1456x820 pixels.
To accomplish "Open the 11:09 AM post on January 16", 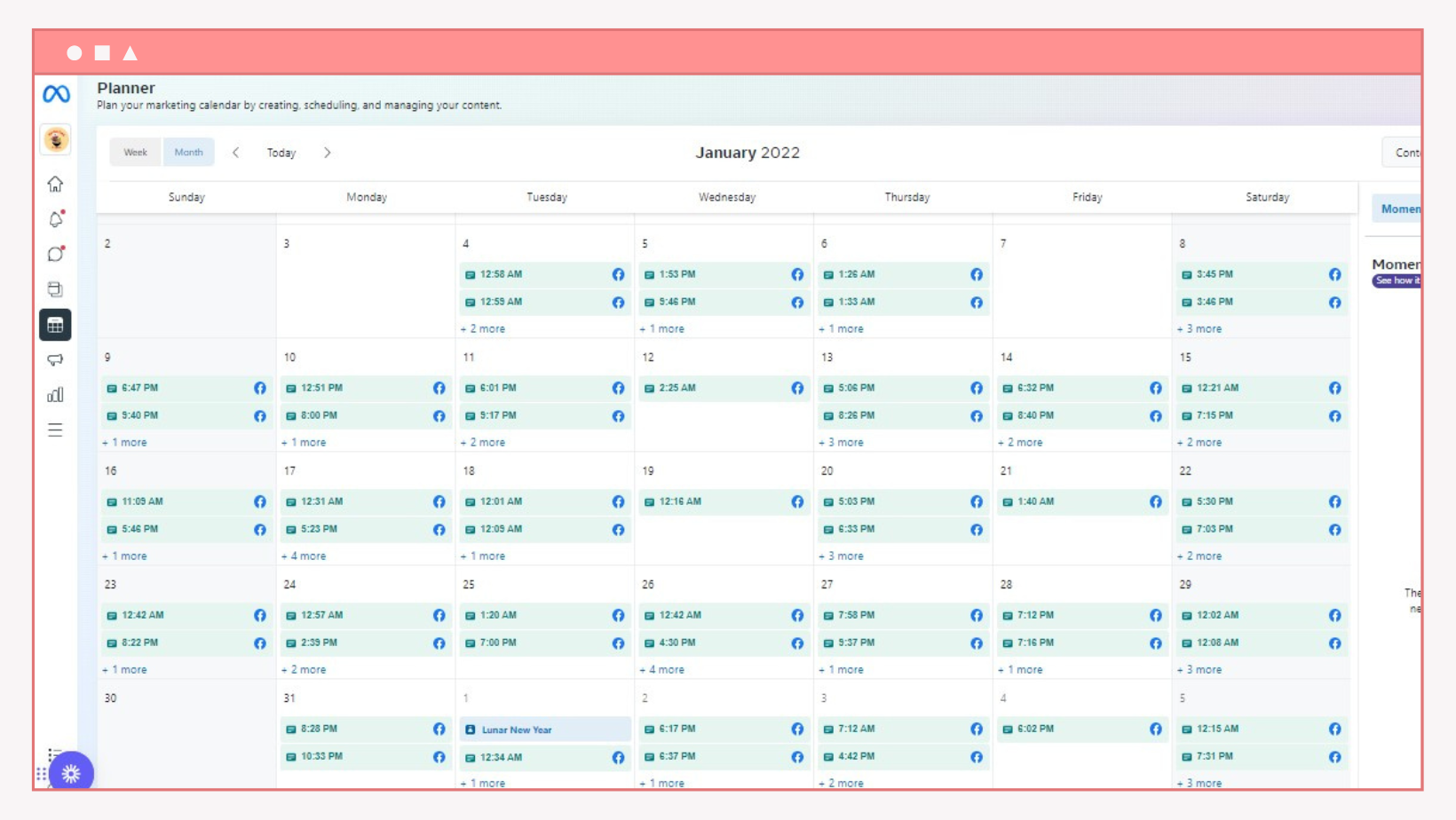I will click(x=186, y=502).
